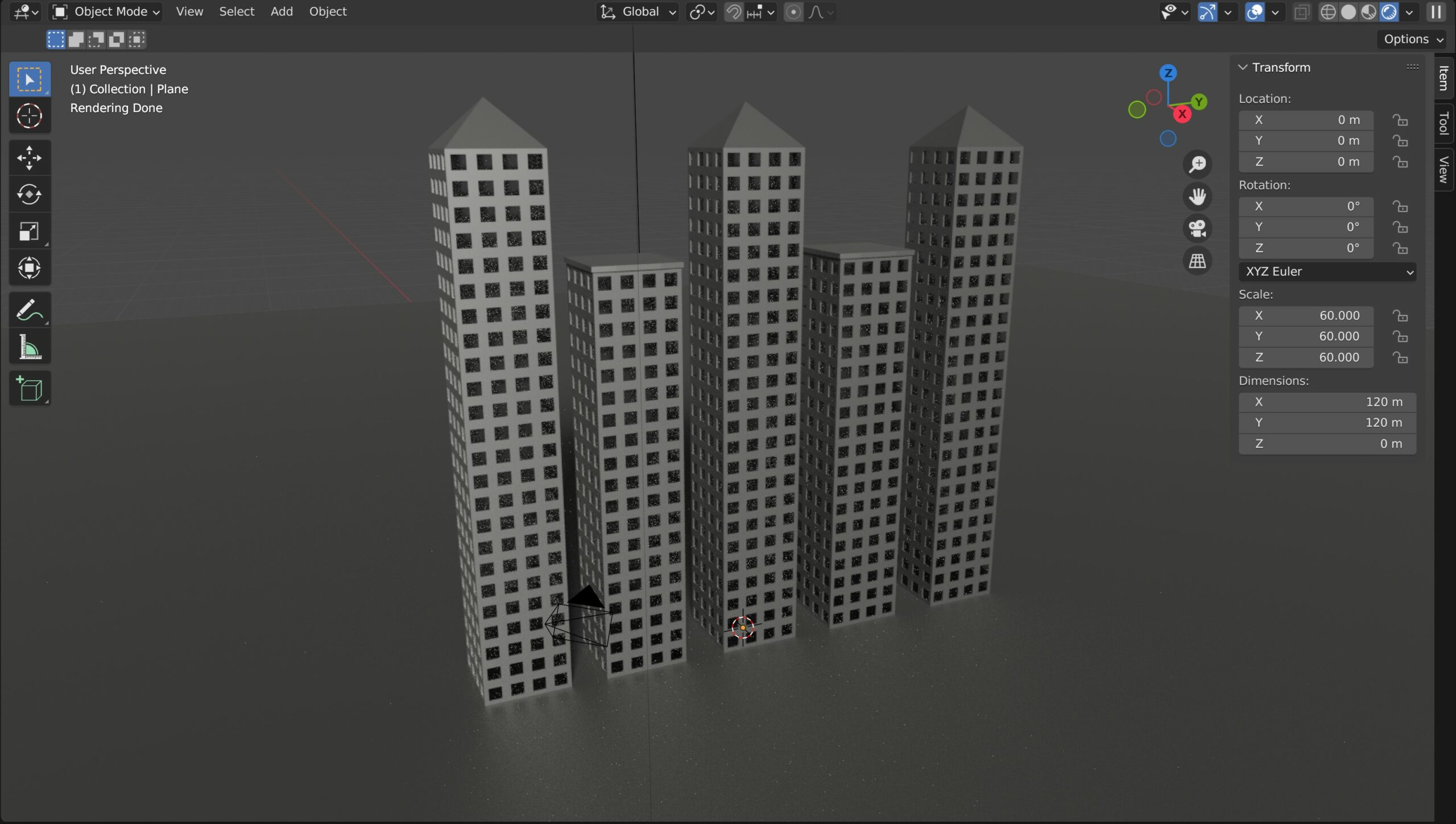Screen dimensions: 1456x824
Task: Switch viewport to Solid shading mode
Action: [1349, 11]
